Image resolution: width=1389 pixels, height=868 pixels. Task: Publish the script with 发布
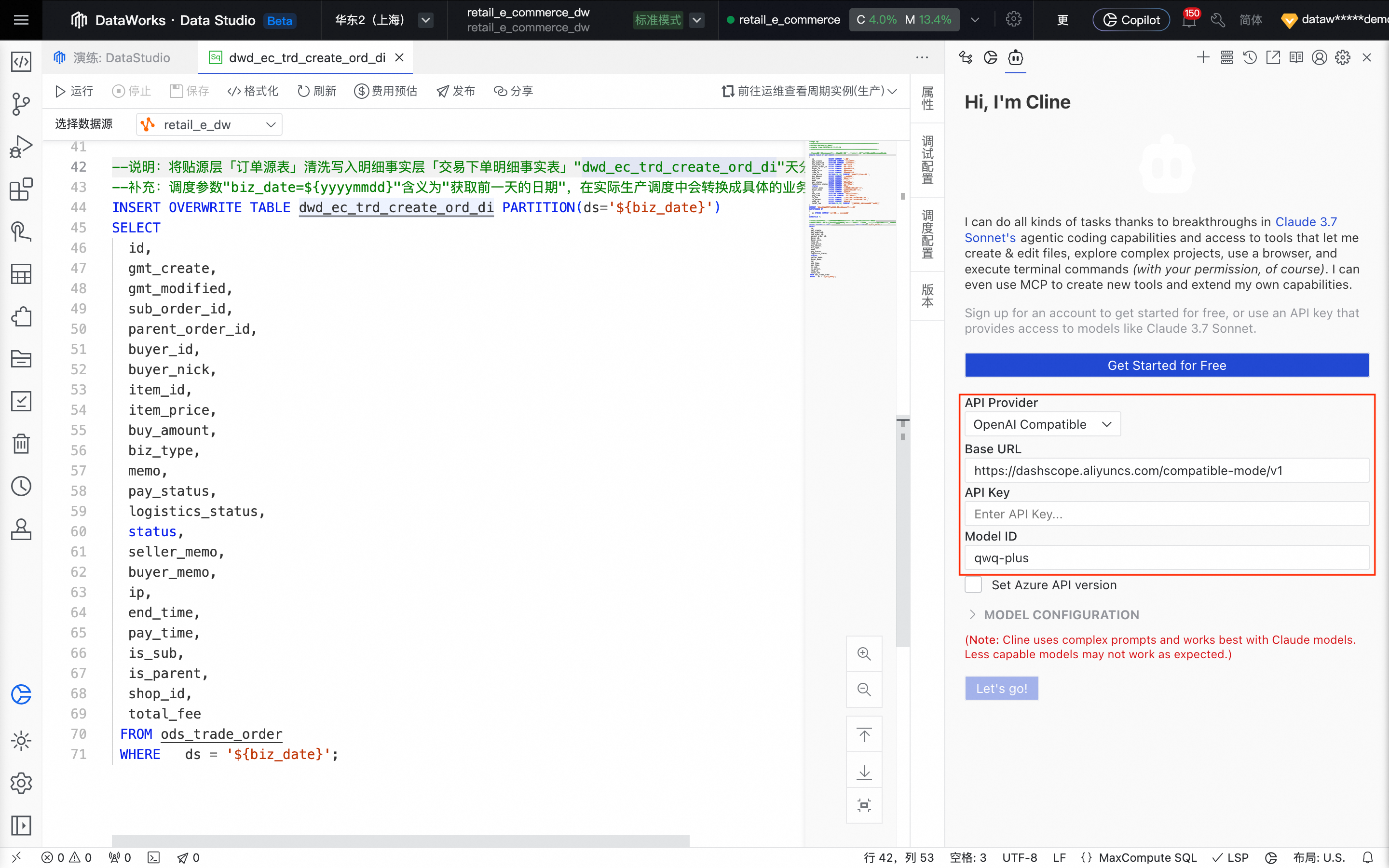point(456,91)
